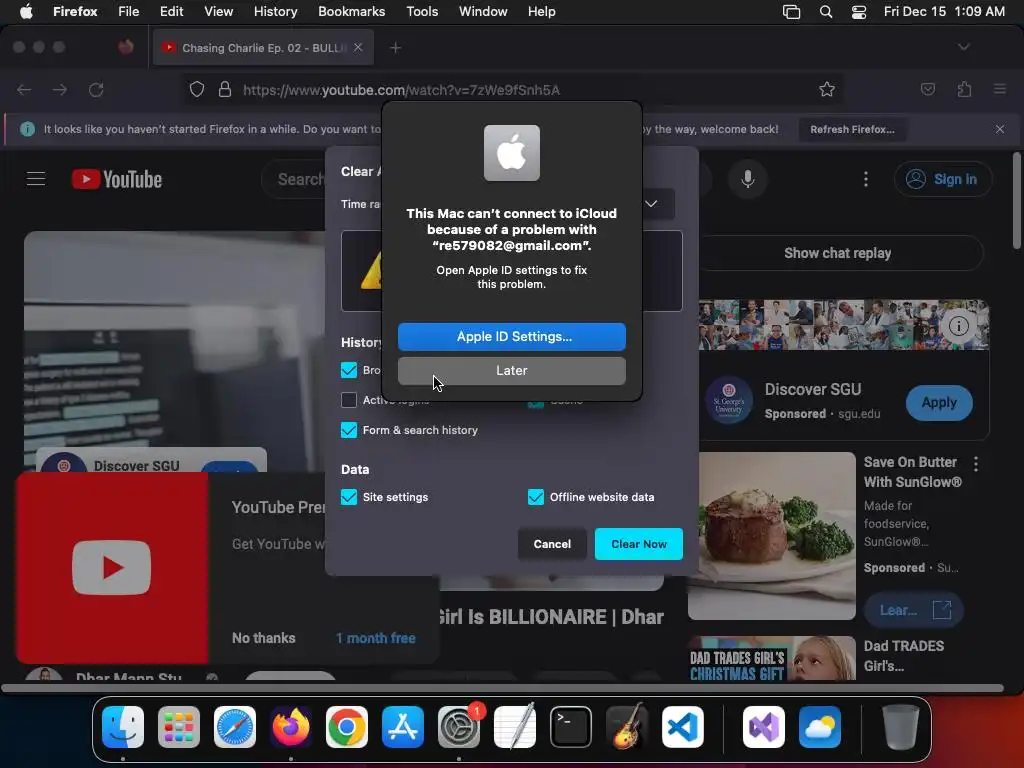Toggle the Form & search history checkbox
Screen dimensions: 1024x768
(x=349, y=430)
